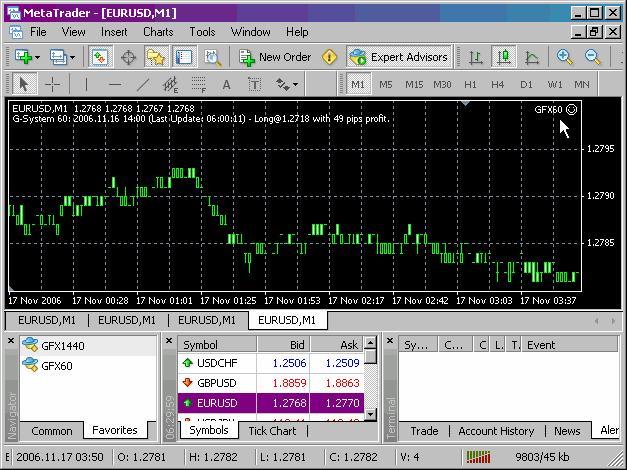Draw a horizontal line tool
Viewport: 627px width, 470px height.
pyautogui.click(x=115, y=84)
